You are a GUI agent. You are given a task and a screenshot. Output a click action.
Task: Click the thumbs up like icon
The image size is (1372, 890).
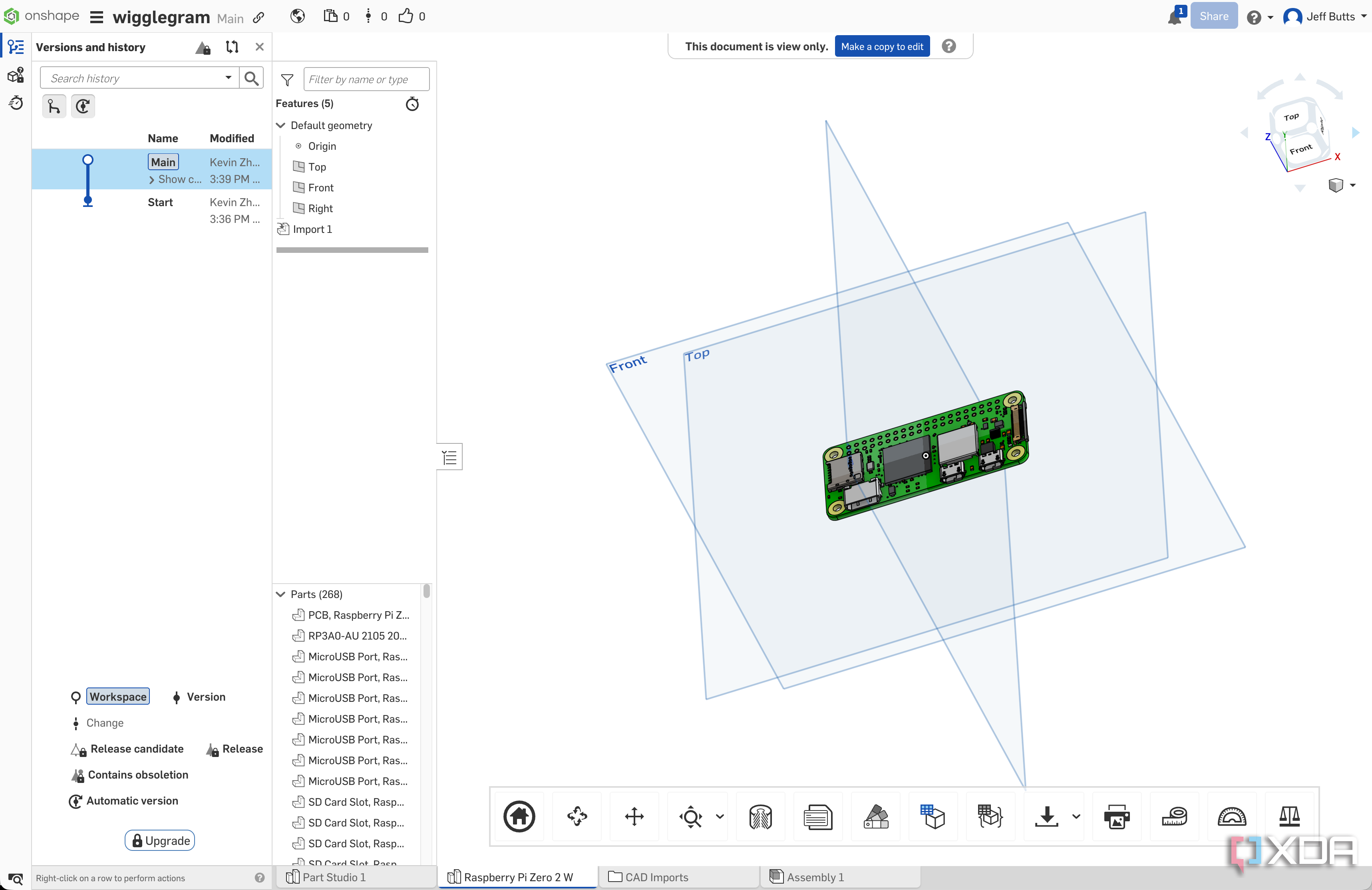coord(406,16)
